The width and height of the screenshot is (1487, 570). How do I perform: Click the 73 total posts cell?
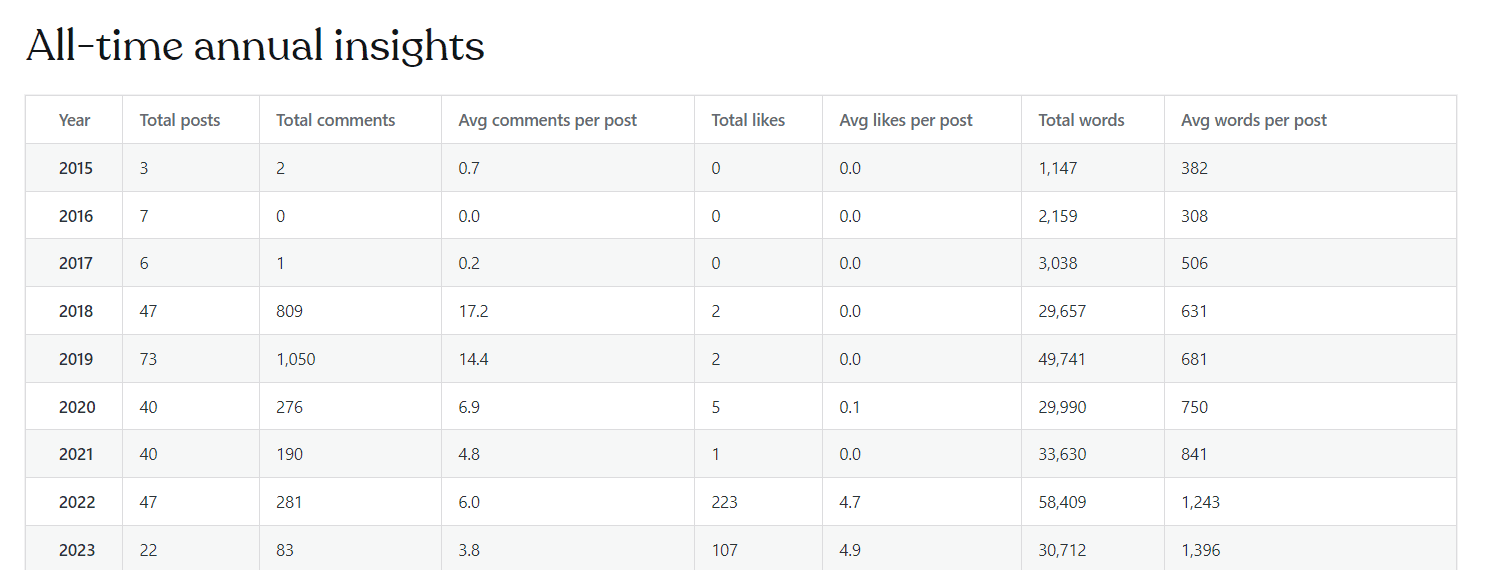point(148,359)
